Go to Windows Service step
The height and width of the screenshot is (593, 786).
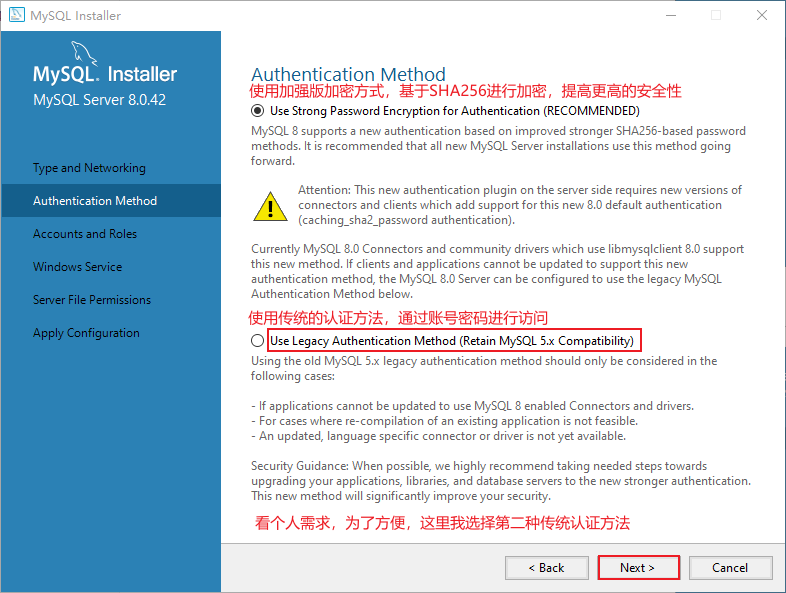(x=77, y=267)
